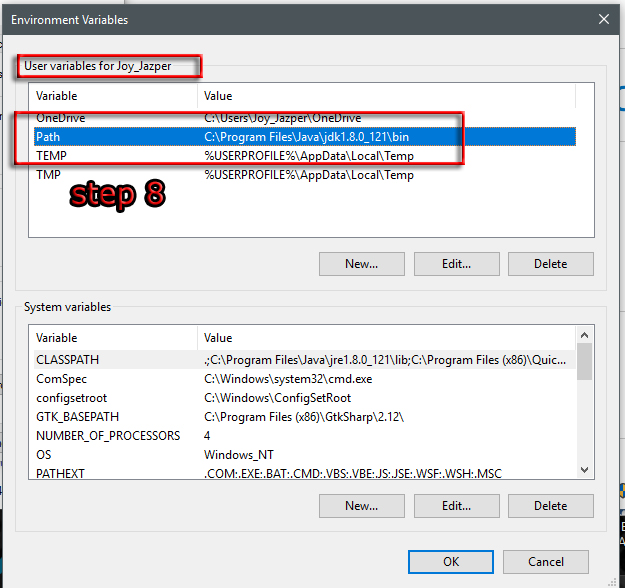Click New button under user variables

(362, 264)
